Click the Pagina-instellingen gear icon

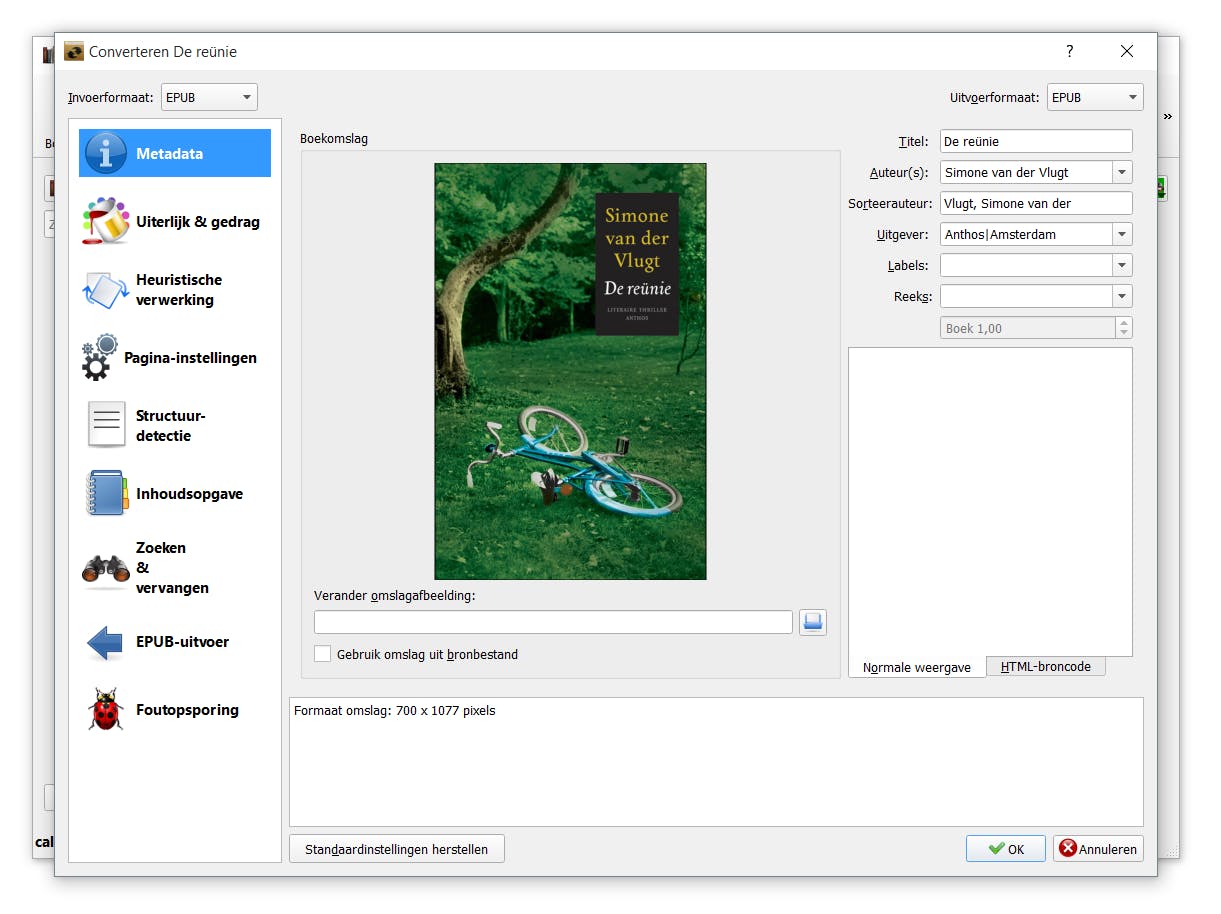point(100,358)
